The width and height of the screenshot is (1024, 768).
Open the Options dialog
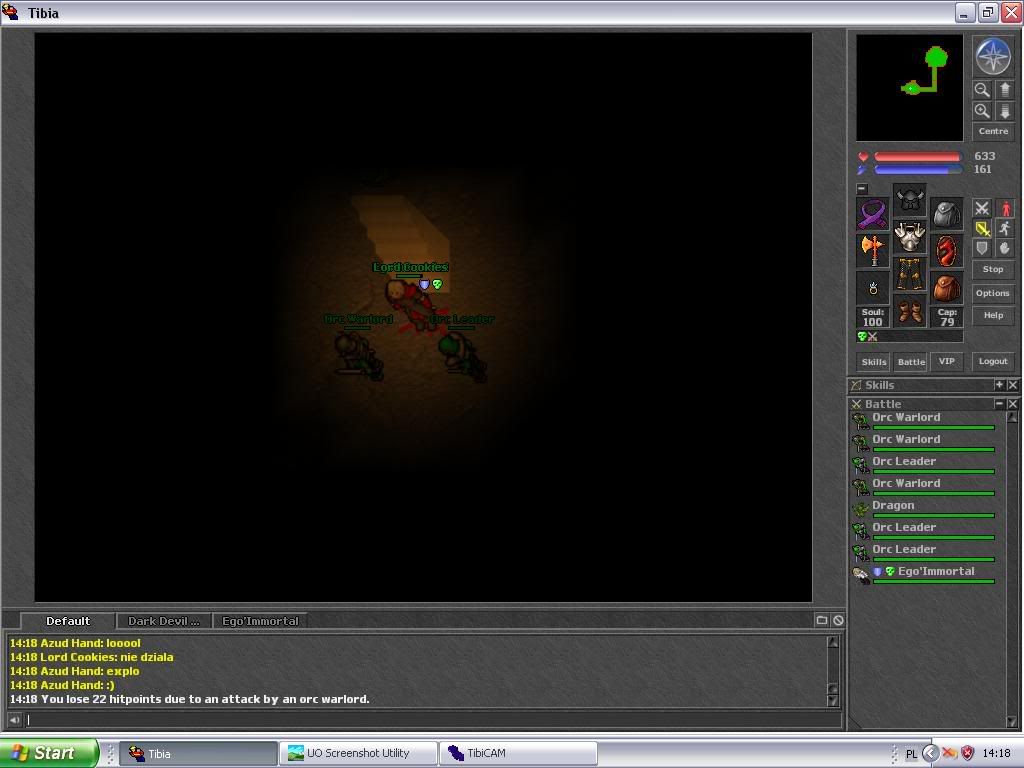click(993, 293)
